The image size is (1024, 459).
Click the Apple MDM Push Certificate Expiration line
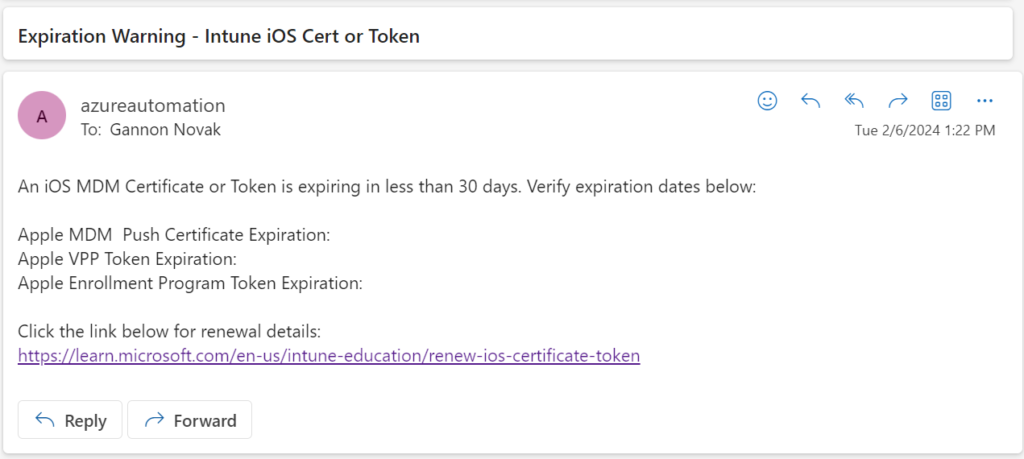click(x=174, y=235)
